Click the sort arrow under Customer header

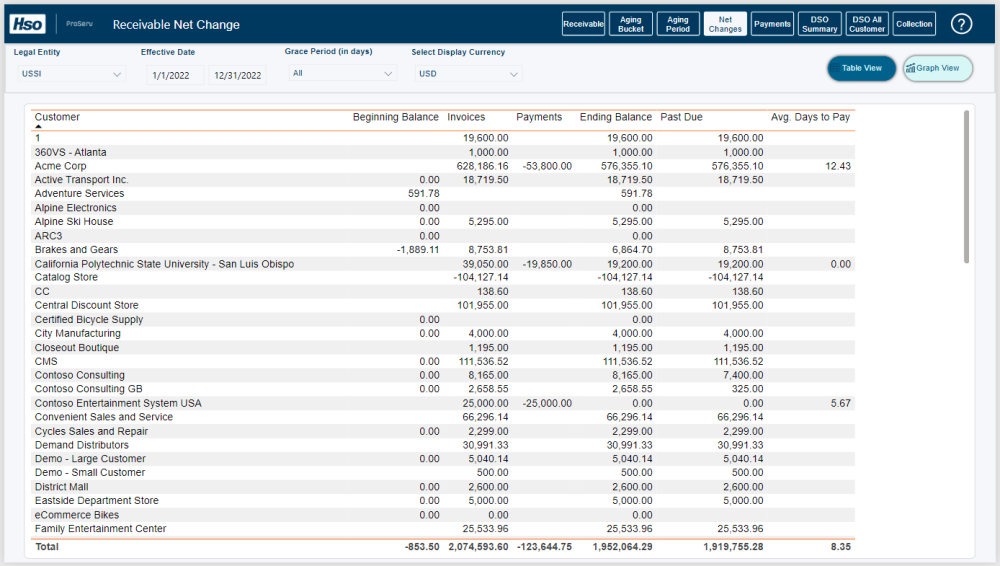coord(38,127)
